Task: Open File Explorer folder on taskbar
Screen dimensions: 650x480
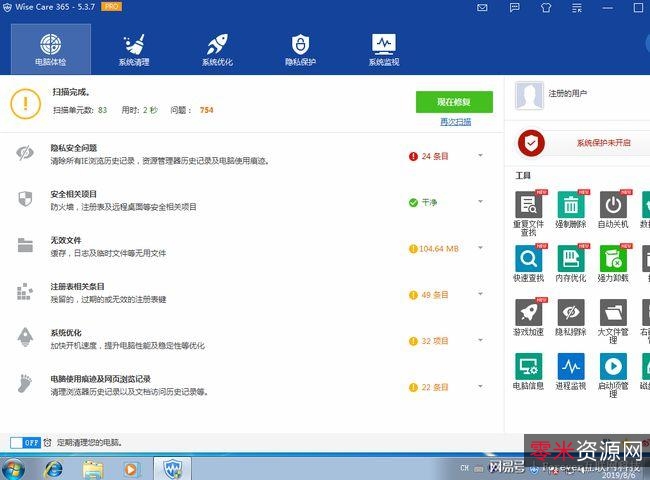Action: point(93,469)
